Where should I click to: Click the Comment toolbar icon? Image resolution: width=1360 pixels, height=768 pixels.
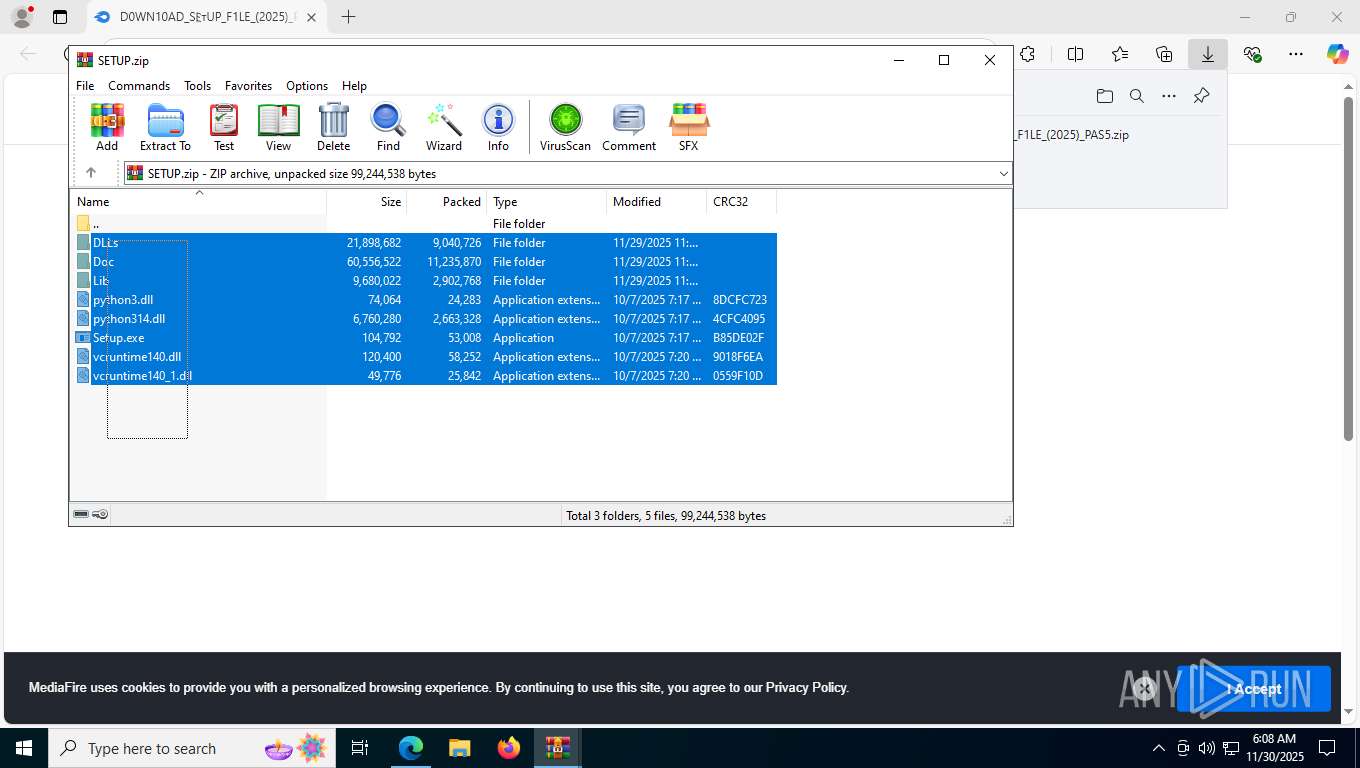click(629, 127)
